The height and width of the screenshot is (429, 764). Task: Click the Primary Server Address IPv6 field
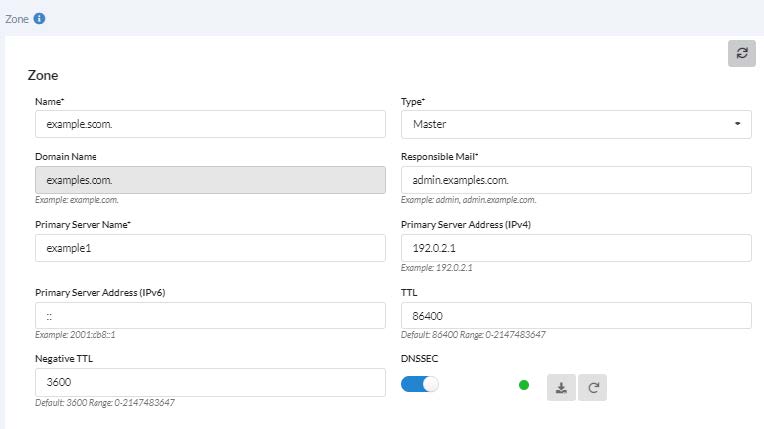[210, 316]
